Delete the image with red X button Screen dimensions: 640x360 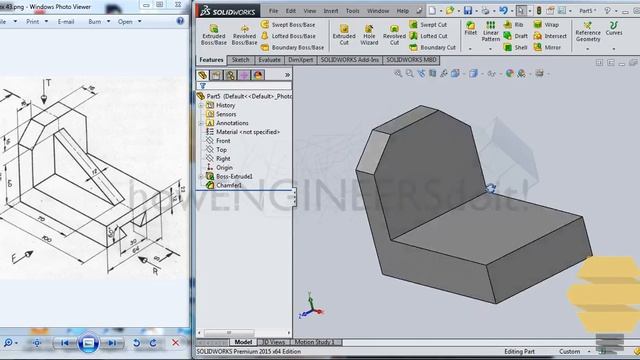pyautogui.click(x=176, y=343)
